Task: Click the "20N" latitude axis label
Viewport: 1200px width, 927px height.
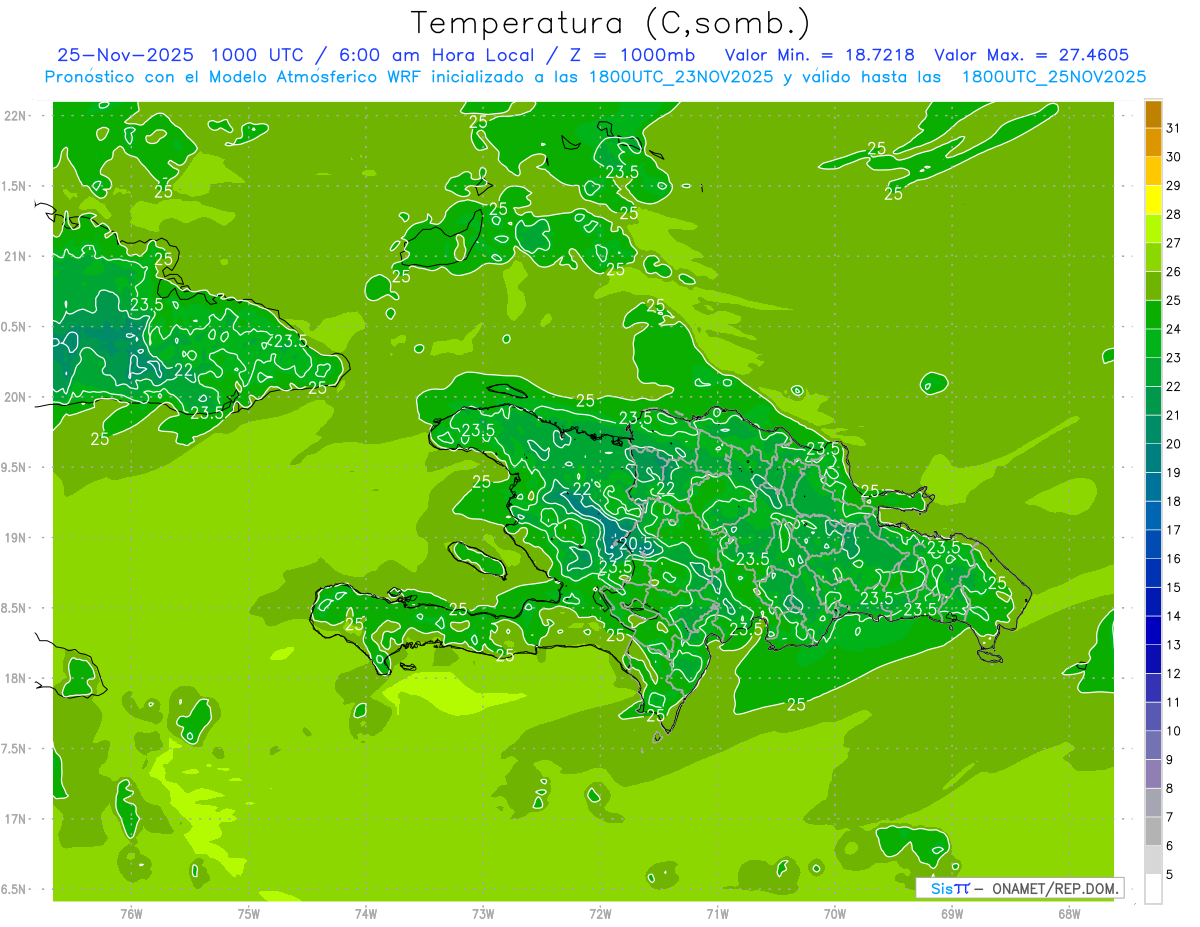Action: [x=17, y=397]
